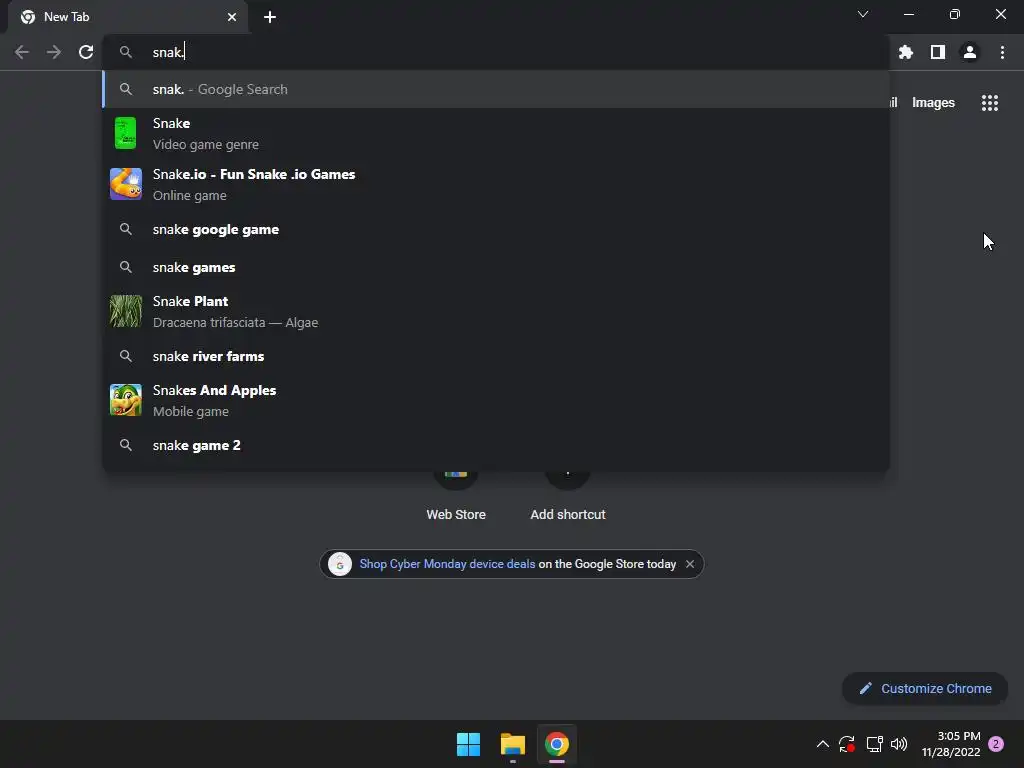This screenshot has width=1024, height=768.
Task: Click the volume speaker tray icon
Action: (899, 744)
